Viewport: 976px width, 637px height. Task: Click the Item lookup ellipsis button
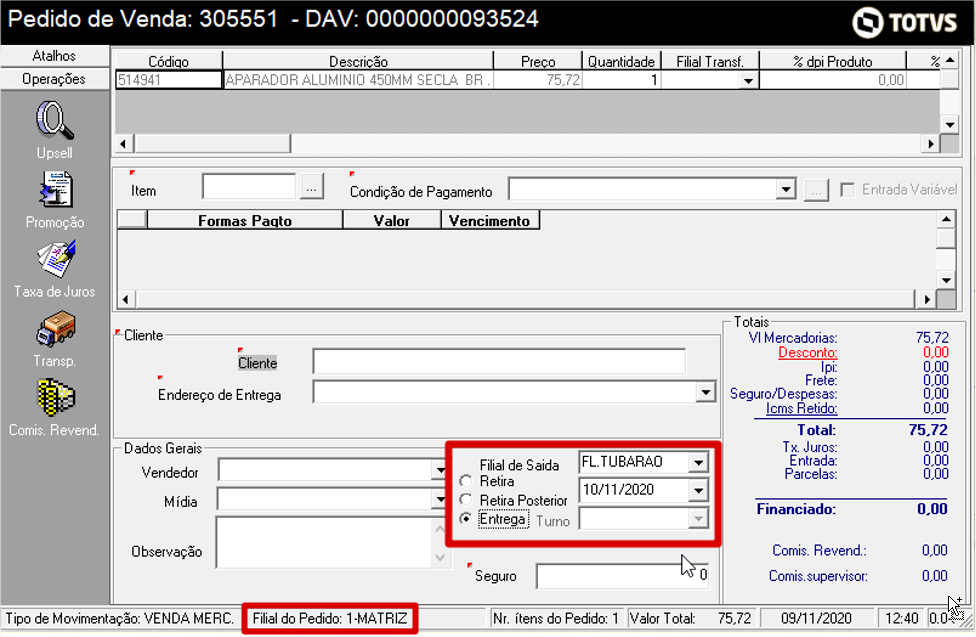(x=312, y=187)
